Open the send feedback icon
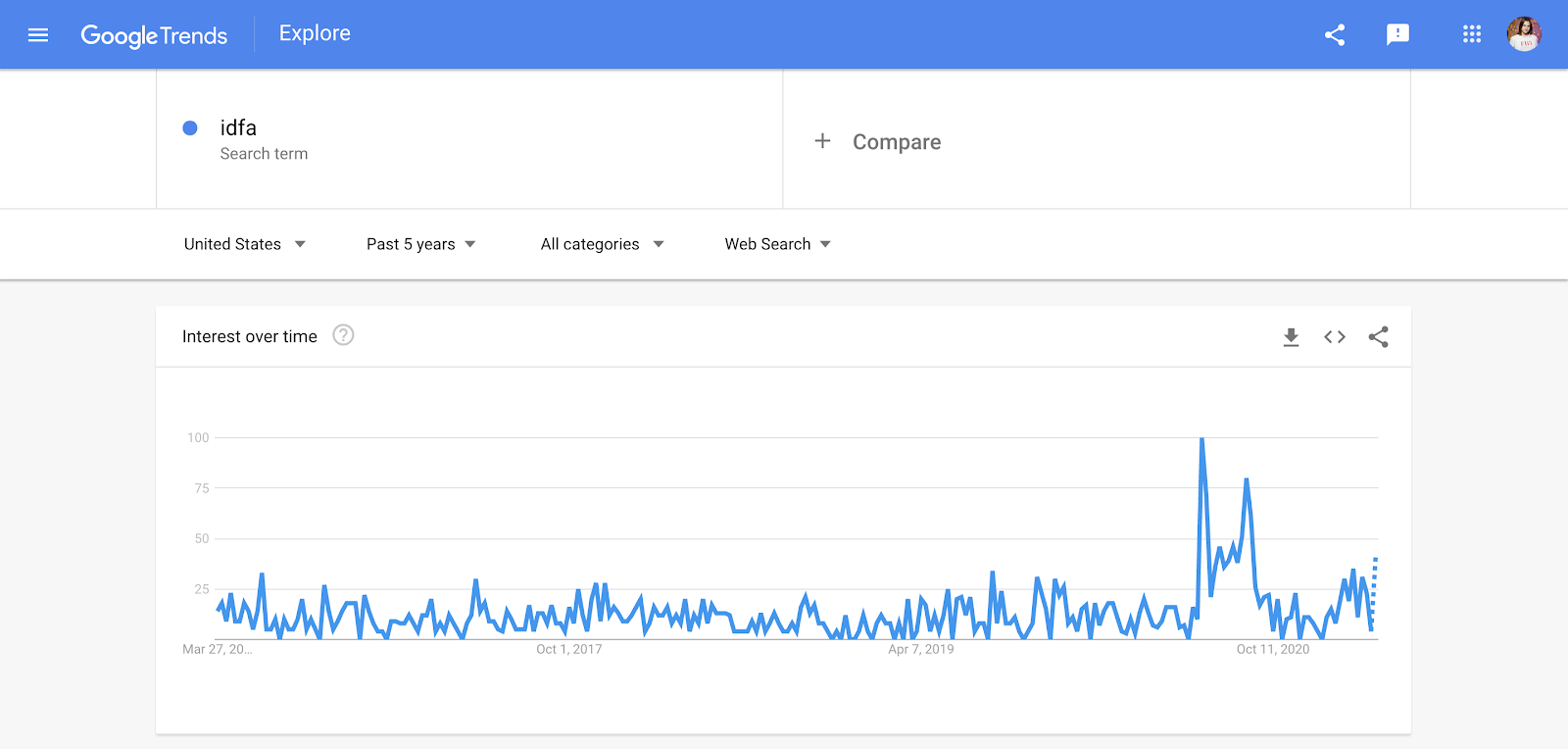 click(1397, 35)
